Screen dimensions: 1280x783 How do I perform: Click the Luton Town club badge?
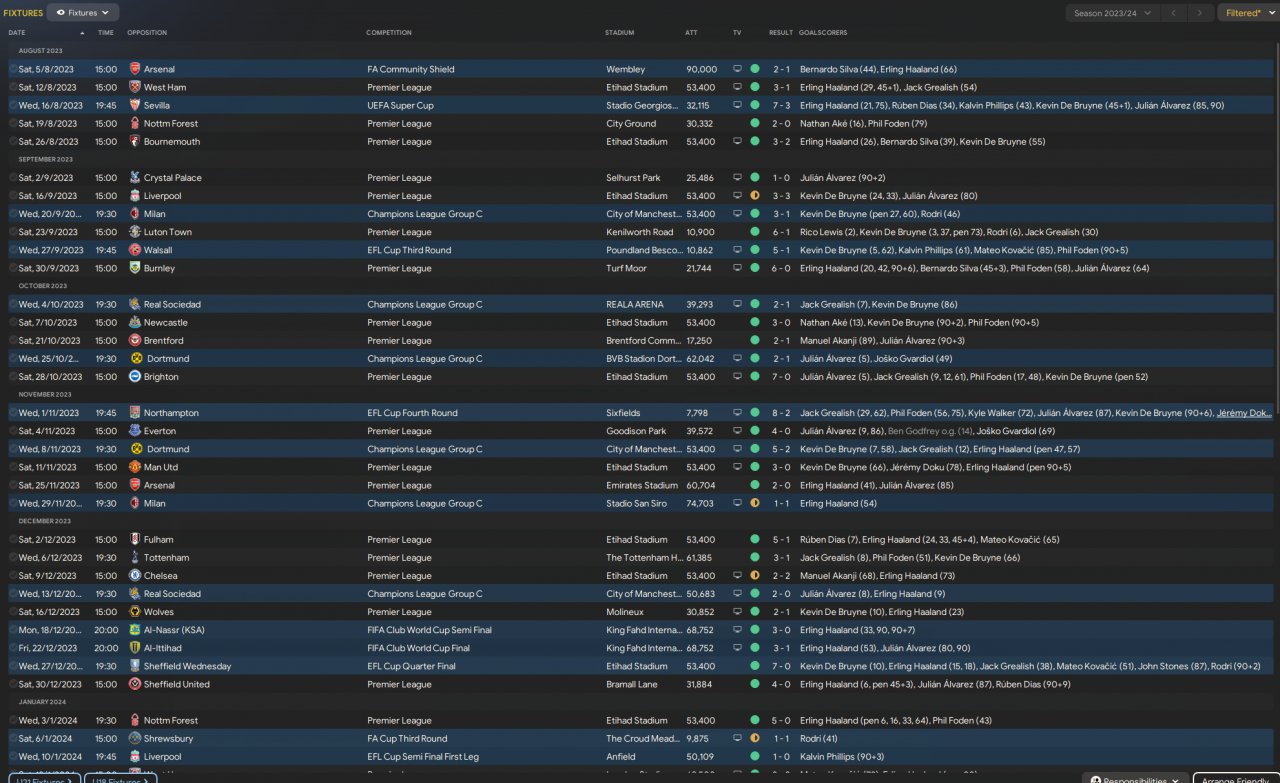tap(135, 232)
